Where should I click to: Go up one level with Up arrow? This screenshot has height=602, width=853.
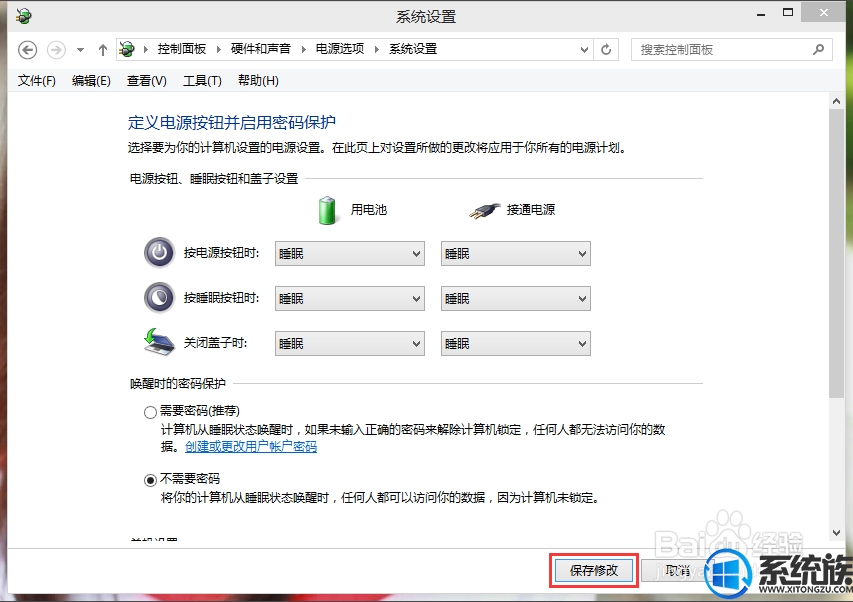coord(102,50)
